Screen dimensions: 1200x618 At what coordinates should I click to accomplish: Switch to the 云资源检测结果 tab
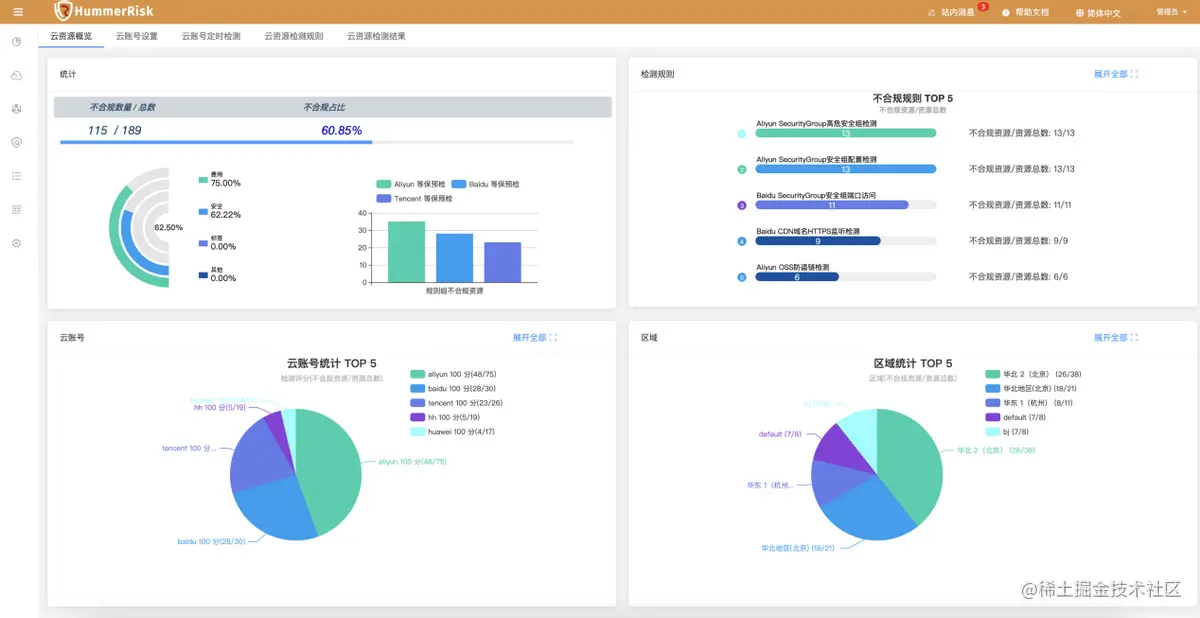(376, 36)
